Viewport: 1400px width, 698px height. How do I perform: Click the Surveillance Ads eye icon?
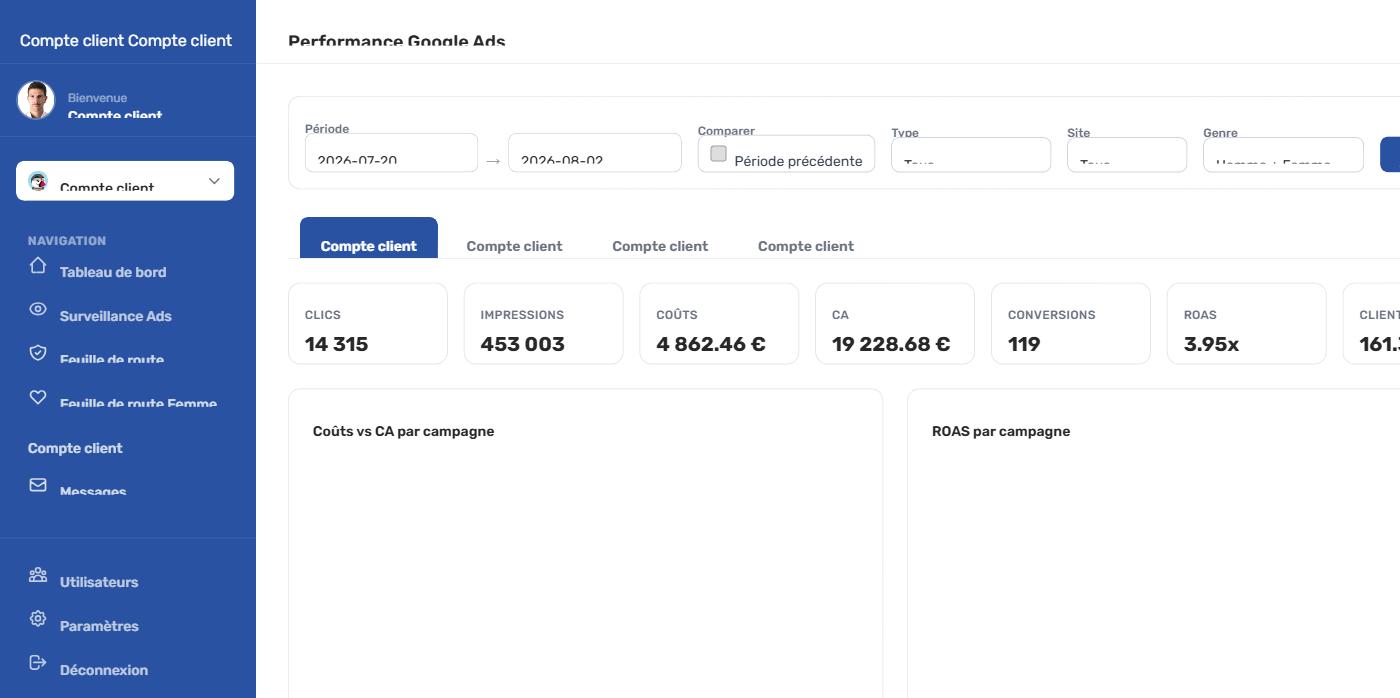click(38, 309)
